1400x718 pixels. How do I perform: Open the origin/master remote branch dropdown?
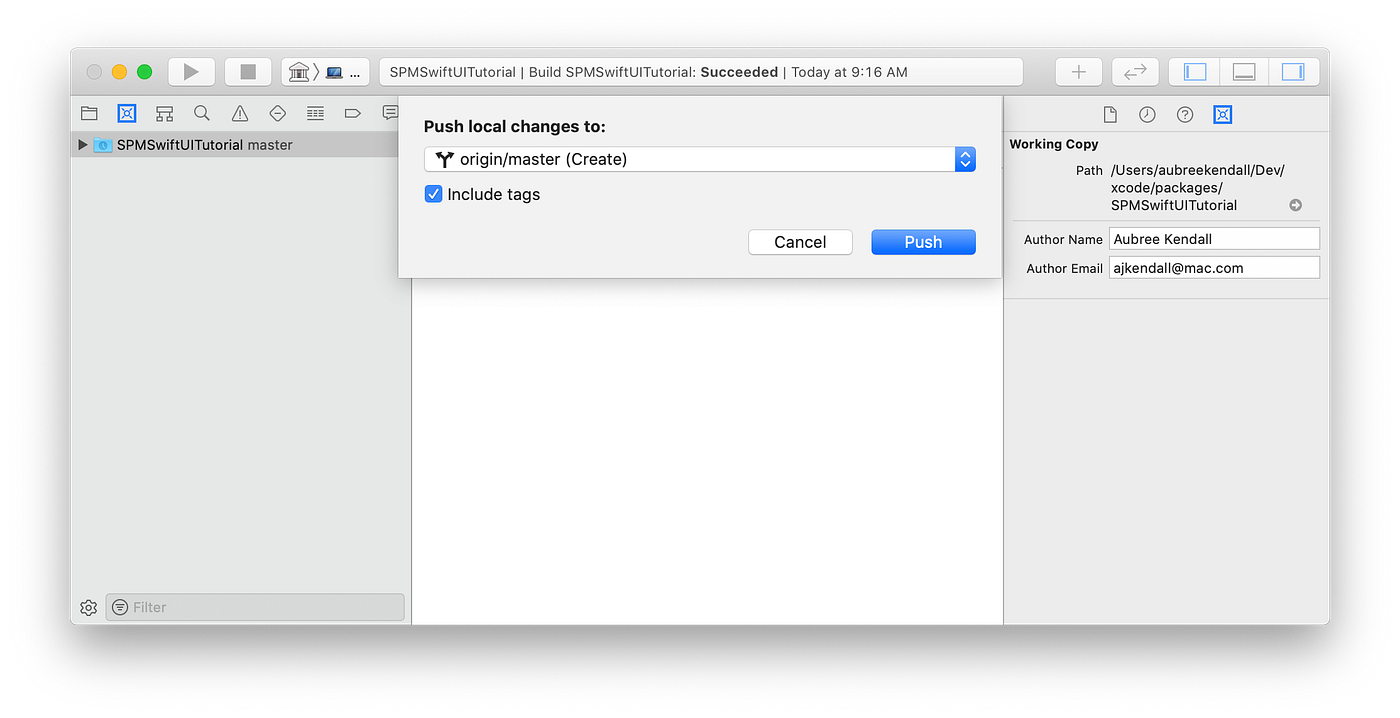[x=963, y=158]
